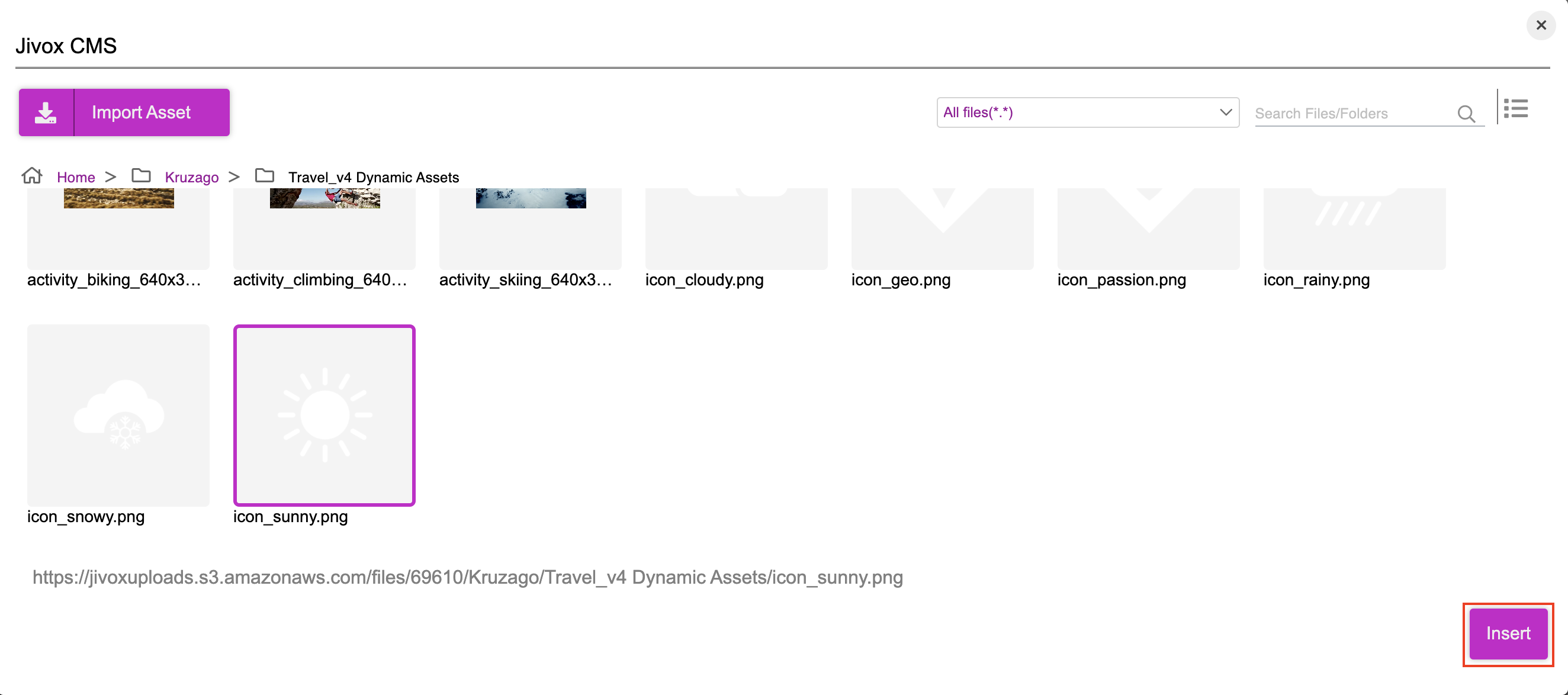Click the icon_cloudy.png file name
Viewport: 1568px width, 695px height.
pos(704,280)
